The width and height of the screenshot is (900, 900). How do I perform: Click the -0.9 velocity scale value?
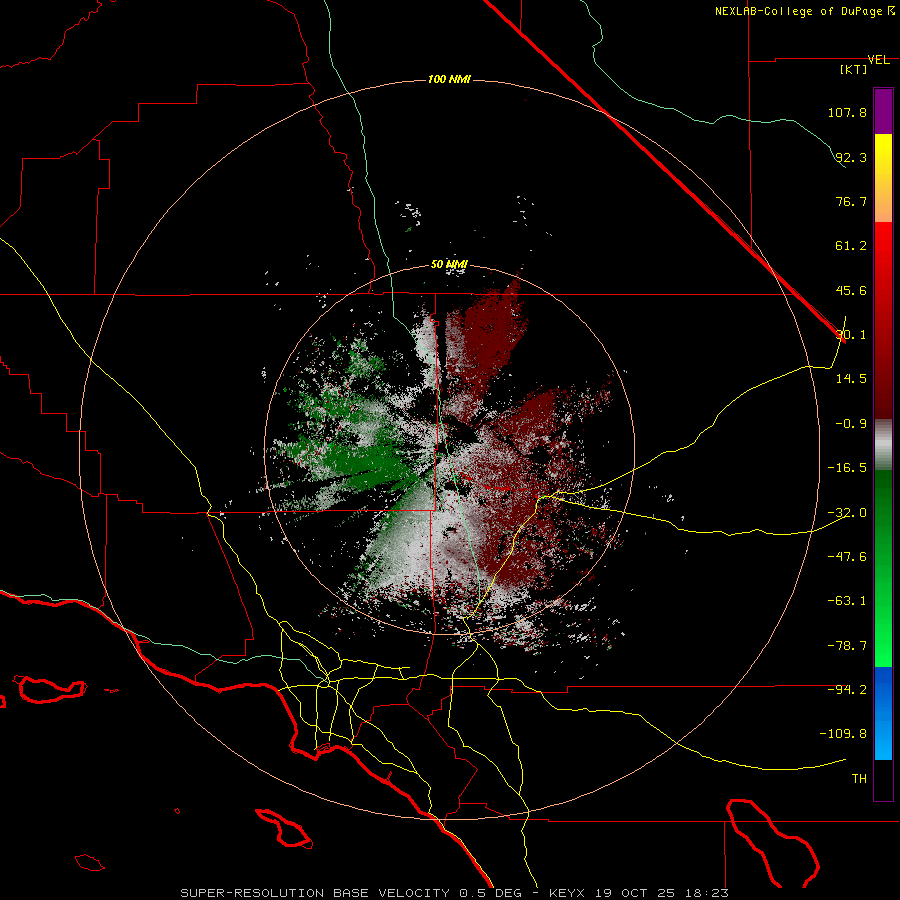(851, 424)
